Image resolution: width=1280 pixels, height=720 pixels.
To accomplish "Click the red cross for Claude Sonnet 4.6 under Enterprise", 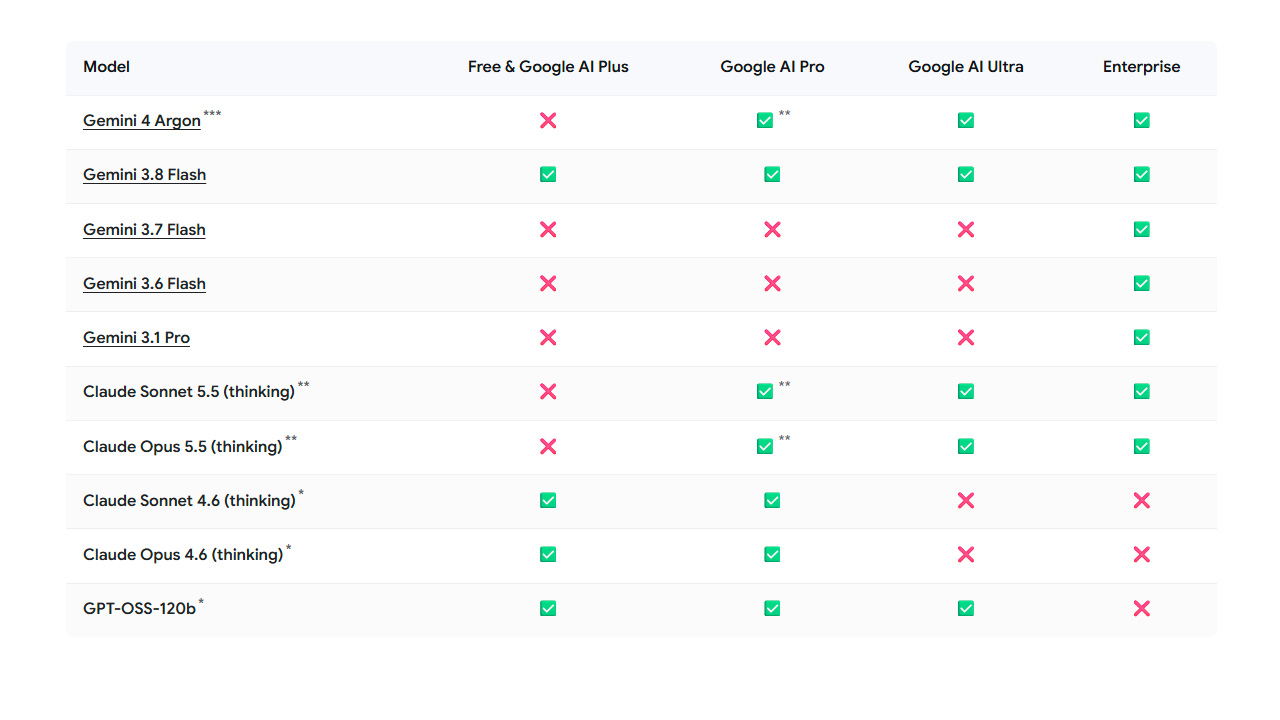I will tap(1142, 501).
